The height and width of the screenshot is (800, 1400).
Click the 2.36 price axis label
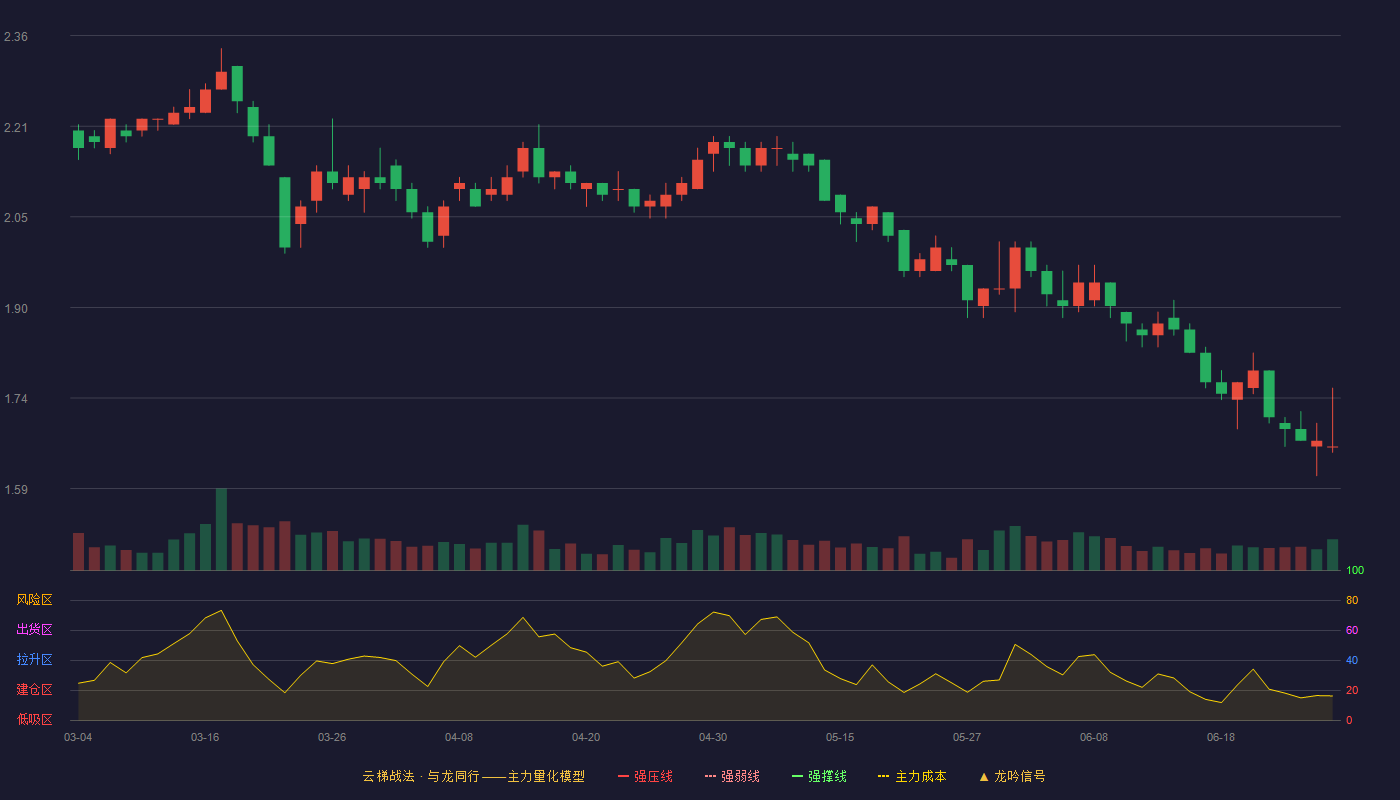(16, 37)
